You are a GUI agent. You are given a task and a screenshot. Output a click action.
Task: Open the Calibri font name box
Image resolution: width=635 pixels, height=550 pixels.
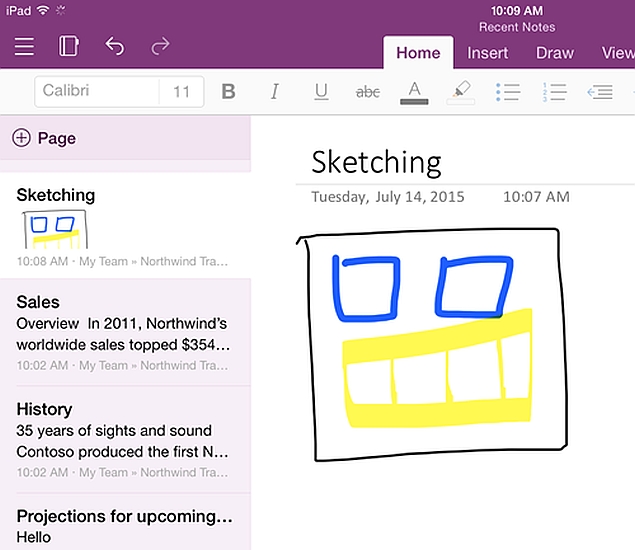97,91
